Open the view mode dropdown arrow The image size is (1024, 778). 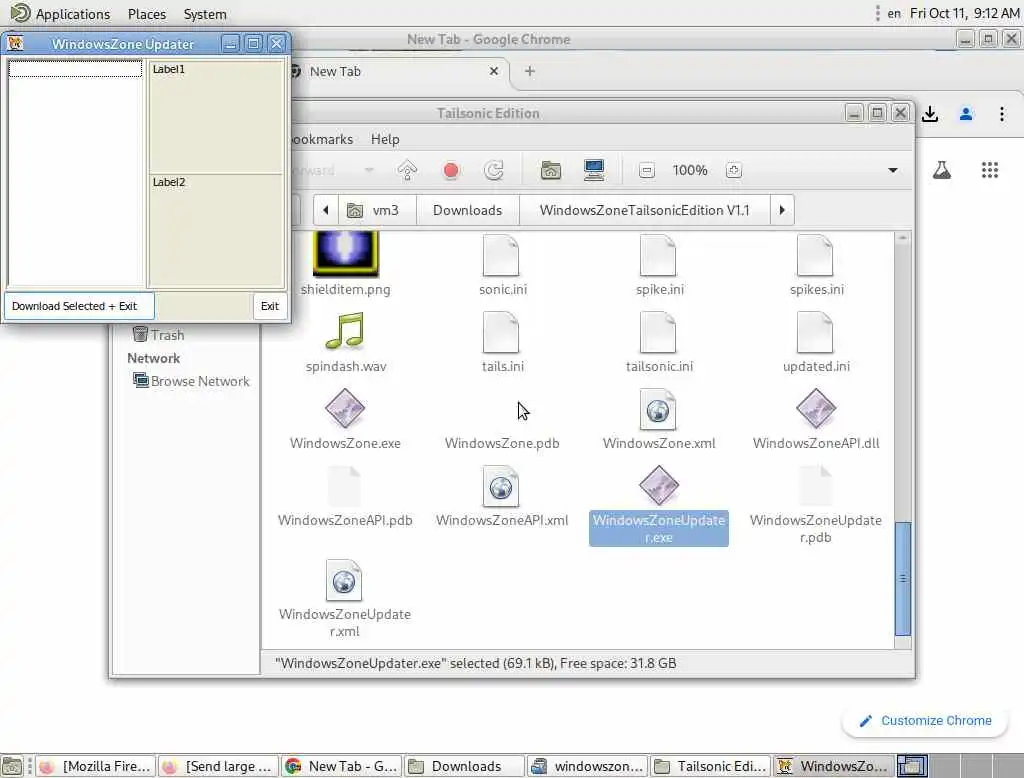point(892,170)
